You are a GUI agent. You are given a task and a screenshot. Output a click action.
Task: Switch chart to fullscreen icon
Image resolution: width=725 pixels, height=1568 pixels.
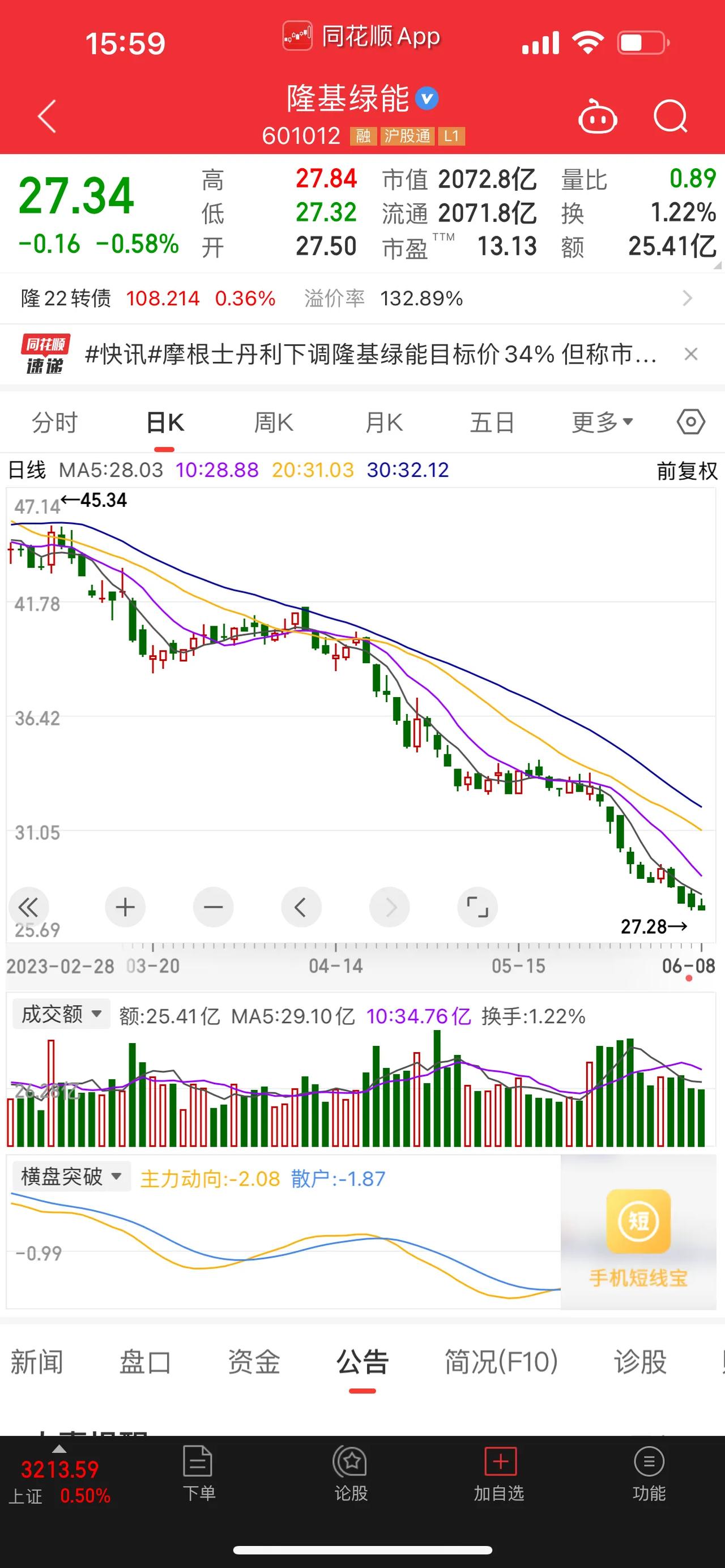pos(477,907)
